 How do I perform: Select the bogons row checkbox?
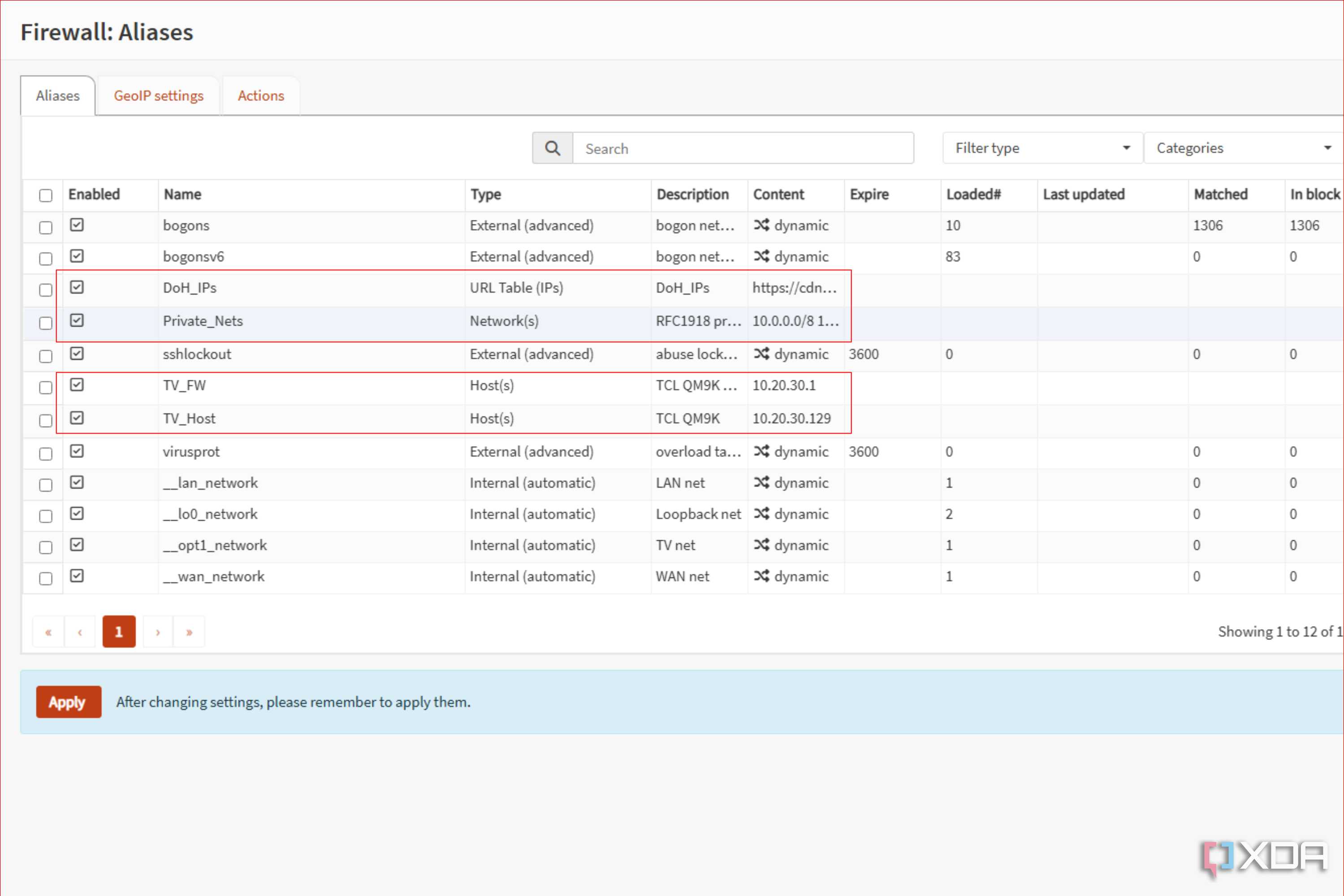46,228
